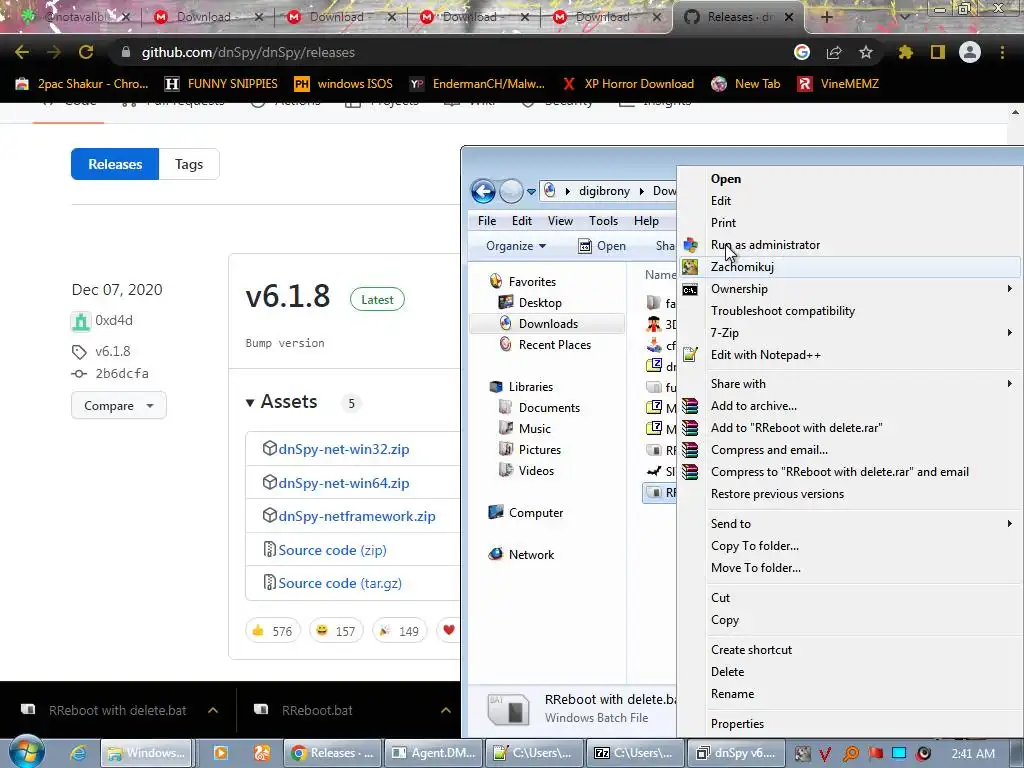Download dnSpy-net-win64.zip
The width and height of the screenshot is (1024, 768).
click(344, 483)
